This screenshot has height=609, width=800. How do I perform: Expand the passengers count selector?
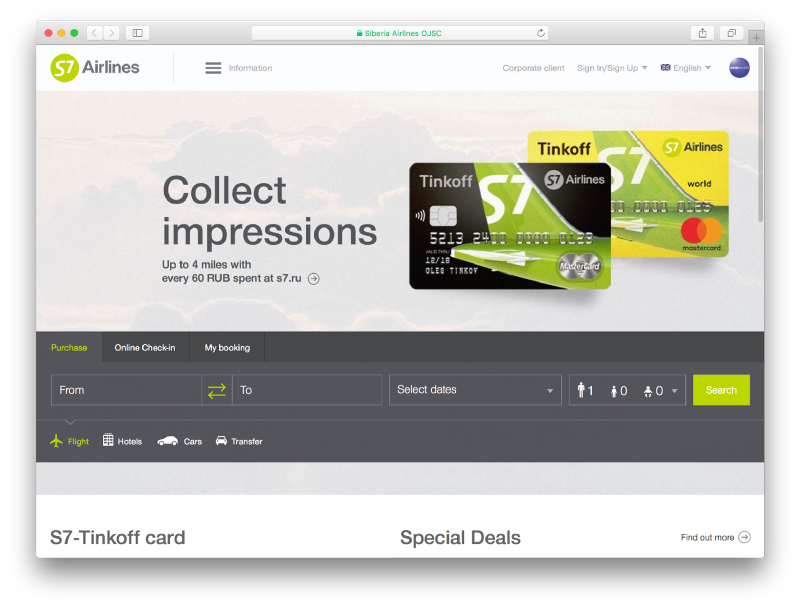tap(627, 390)
